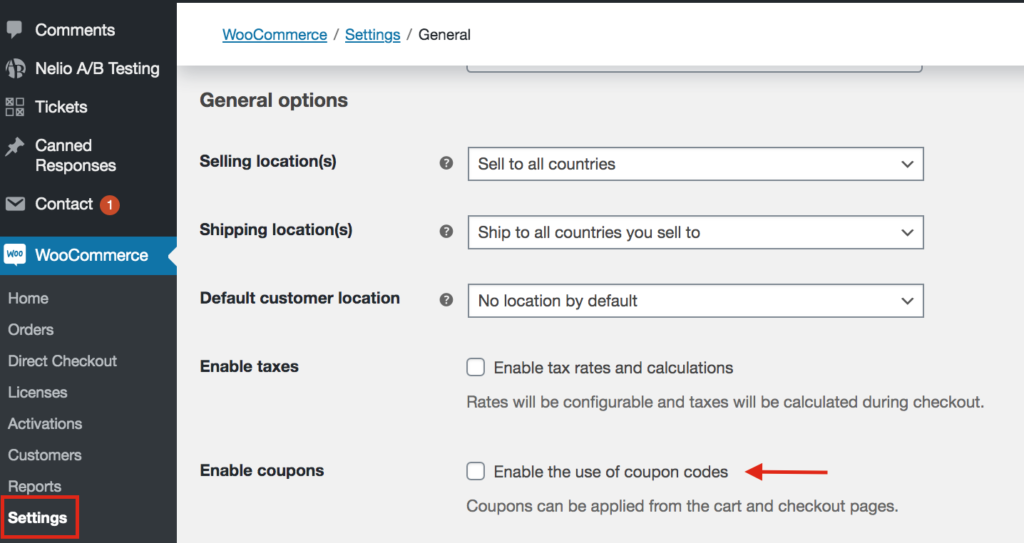Expand Ship to all countries dropdown
Viewport: 1024px width, 543px height.
(x=695, y=232)
